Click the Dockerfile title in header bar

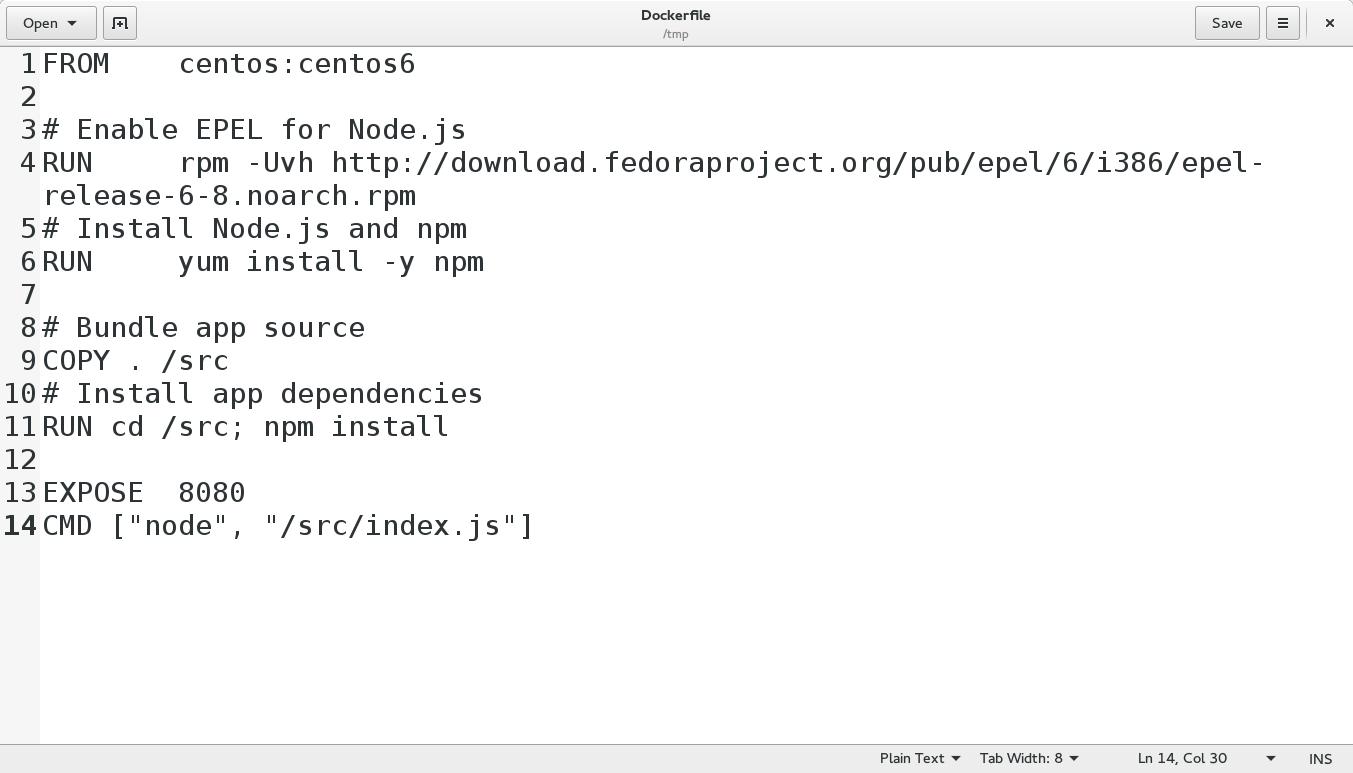tap(676, 15)
